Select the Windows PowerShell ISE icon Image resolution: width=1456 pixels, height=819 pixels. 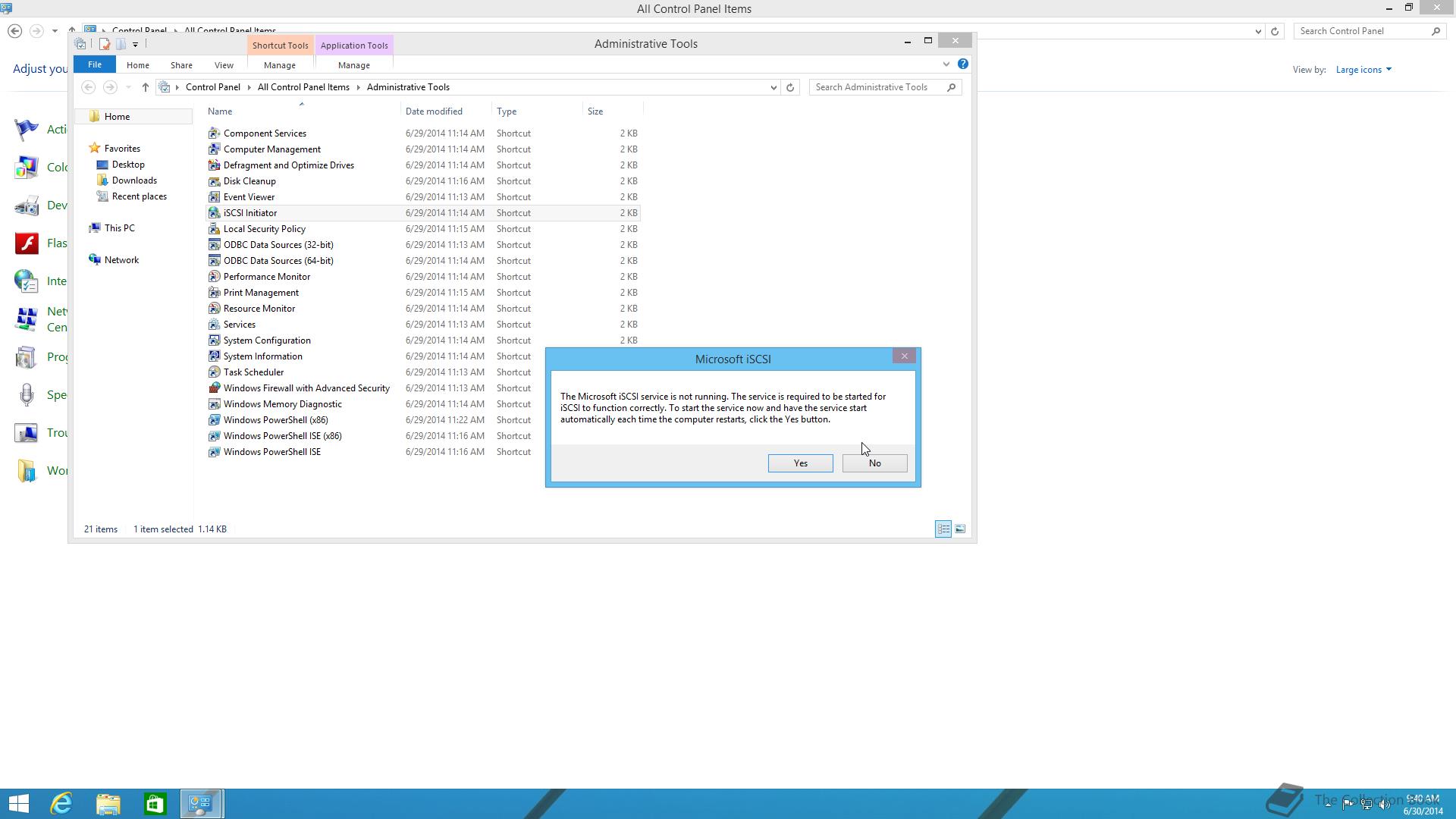coord(215,452)
